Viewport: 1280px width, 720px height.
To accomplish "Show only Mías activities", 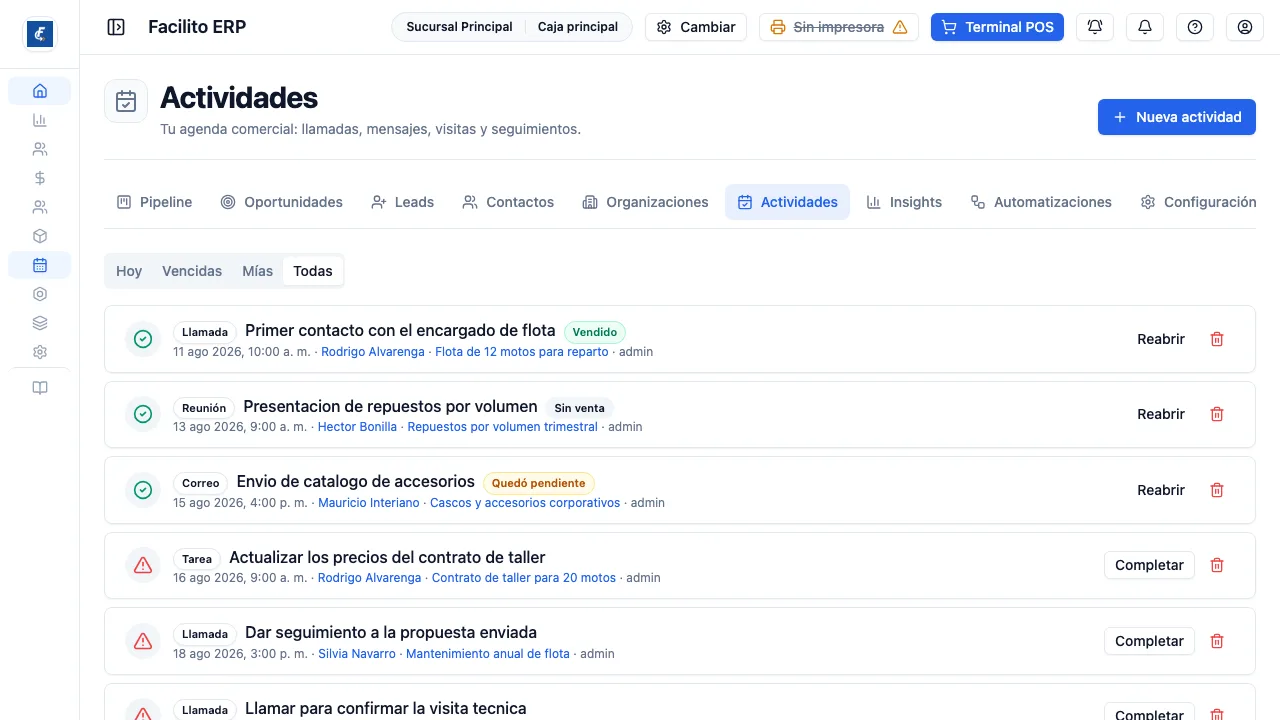I will point(257,271).
